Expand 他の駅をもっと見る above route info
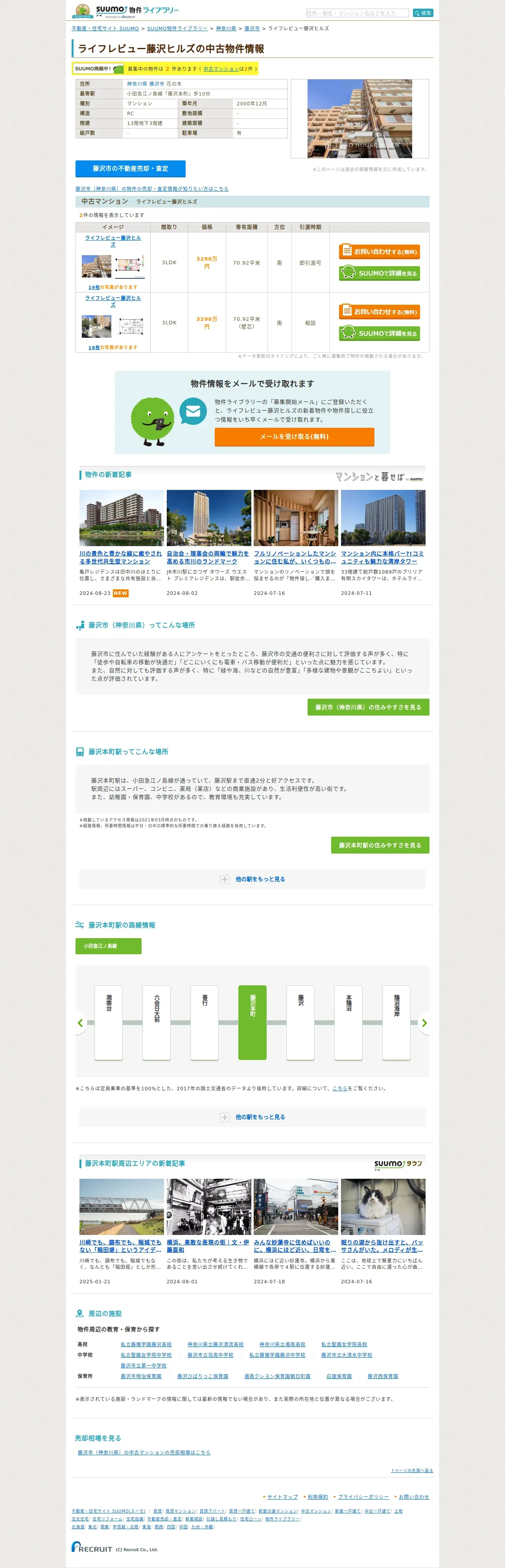Image resolution: width=505 pixels, height=1568 pixels. pyautogui.click(x=252, y=879)
